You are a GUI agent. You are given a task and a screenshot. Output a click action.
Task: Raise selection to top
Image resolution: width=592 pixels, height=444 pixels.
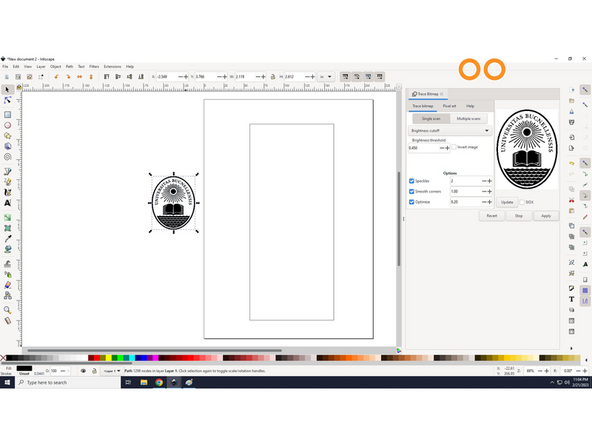point(106,77)
